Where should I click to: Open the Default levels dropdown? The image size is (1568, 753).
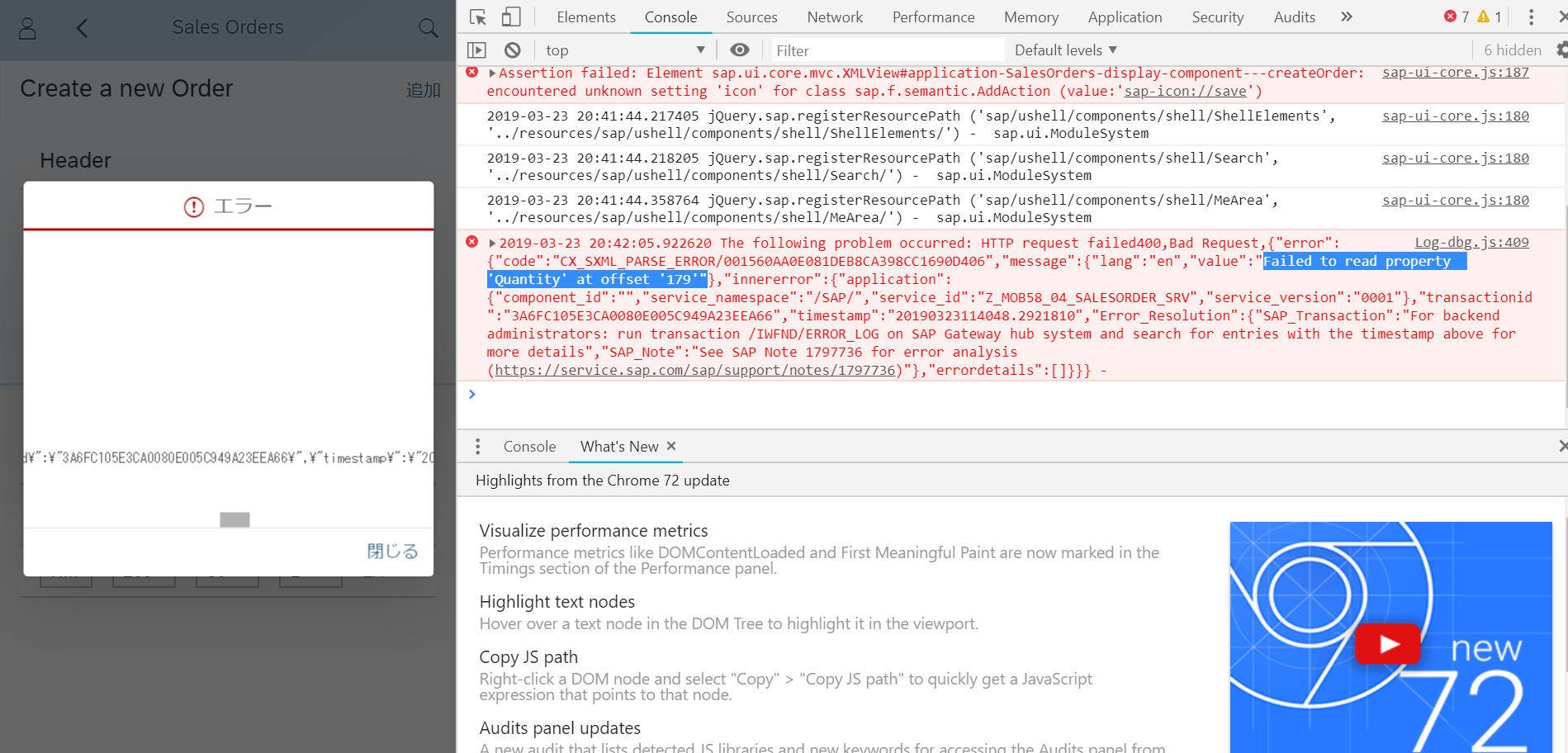click(x=1065, y=50)
